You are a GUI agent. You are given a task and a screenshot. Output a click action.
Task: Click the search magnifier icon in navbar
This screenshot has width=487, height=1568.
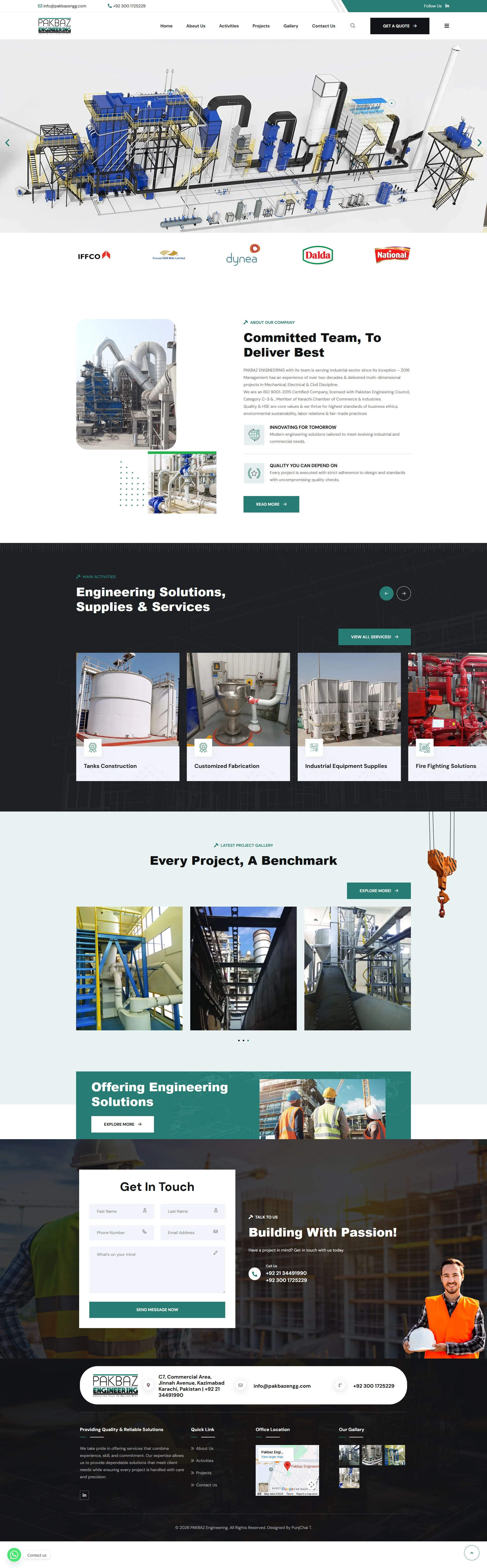click(x=353, y=26)
